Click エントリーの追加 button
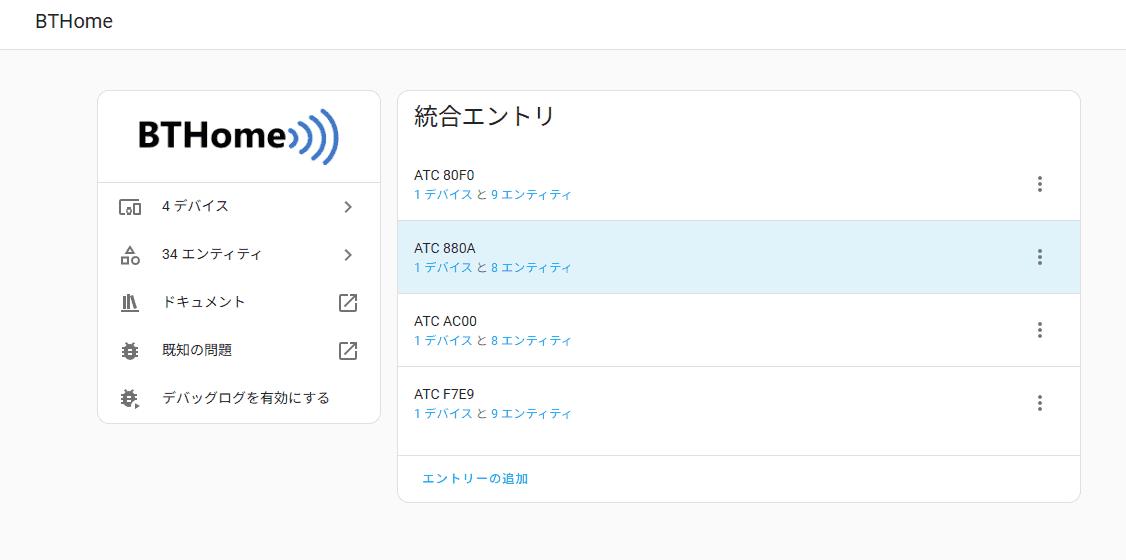The height and width of the screenshot is (560, 1126). pyautogui.click(x=475, y=479)
